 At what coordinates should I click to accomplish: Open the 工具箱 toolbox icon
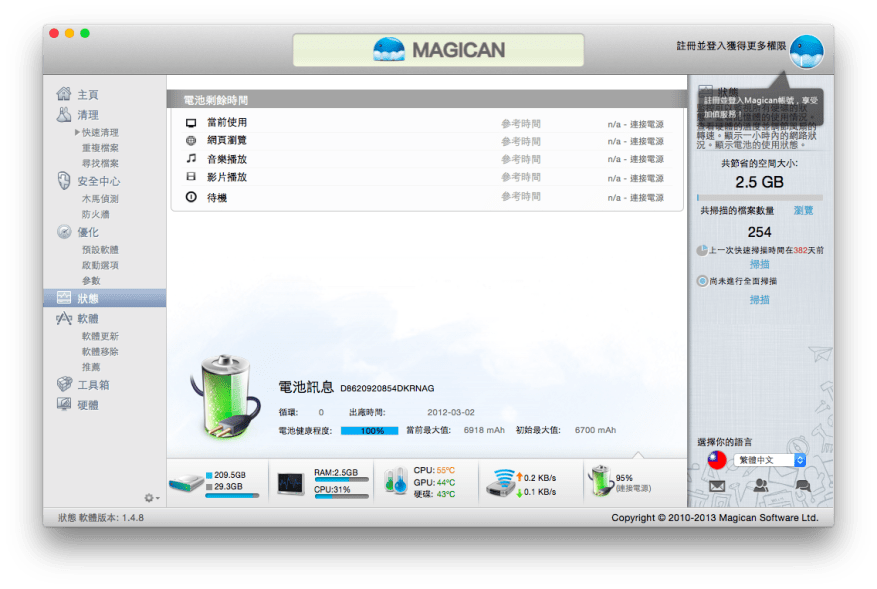click(x=64, y=384)
